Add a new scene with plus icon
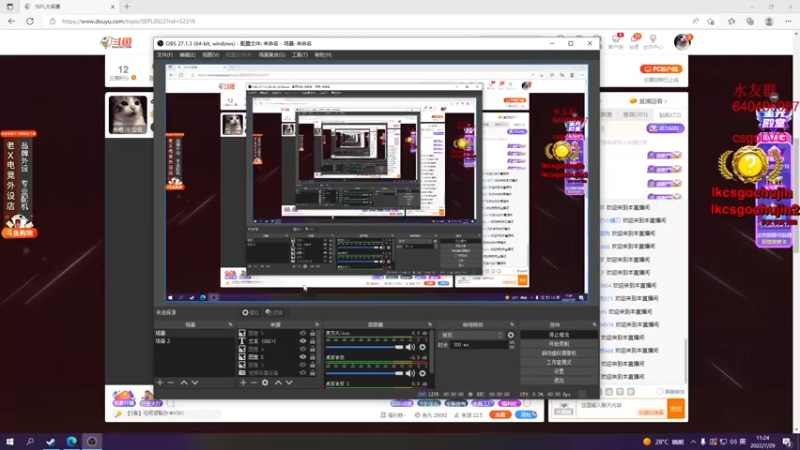The height and width of the screenshot is (450, 800). point(160,382)
